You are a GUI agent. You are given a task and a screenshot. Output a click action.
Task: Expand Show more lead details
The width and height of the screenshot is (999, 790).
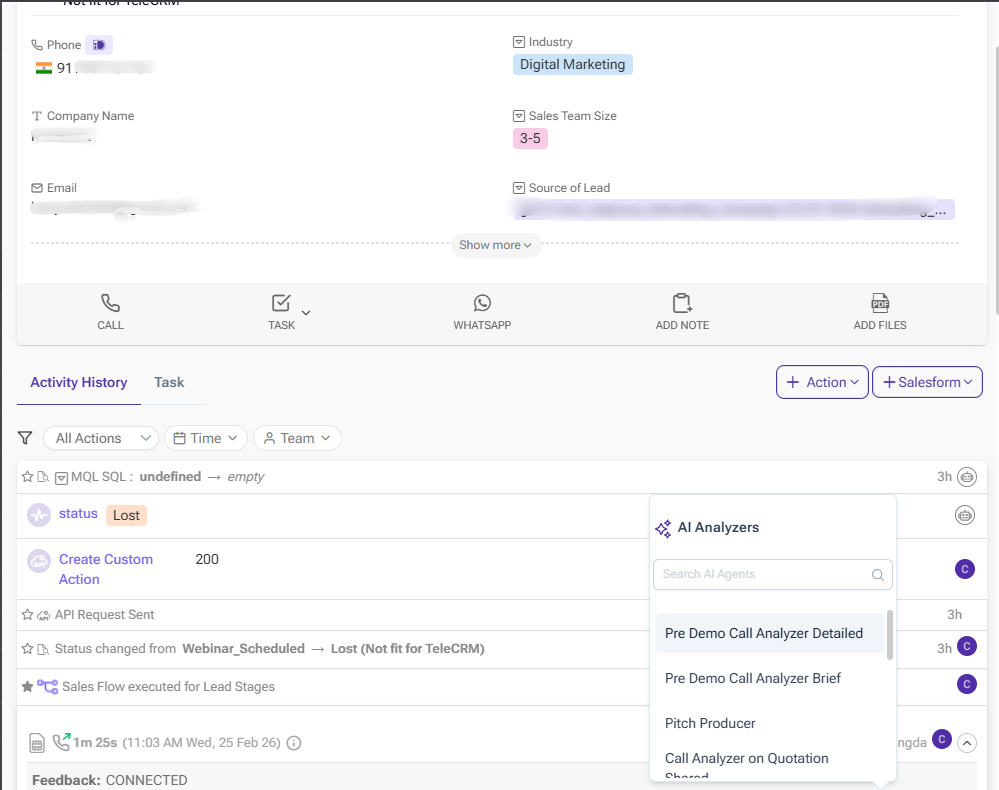pos(496,244)
